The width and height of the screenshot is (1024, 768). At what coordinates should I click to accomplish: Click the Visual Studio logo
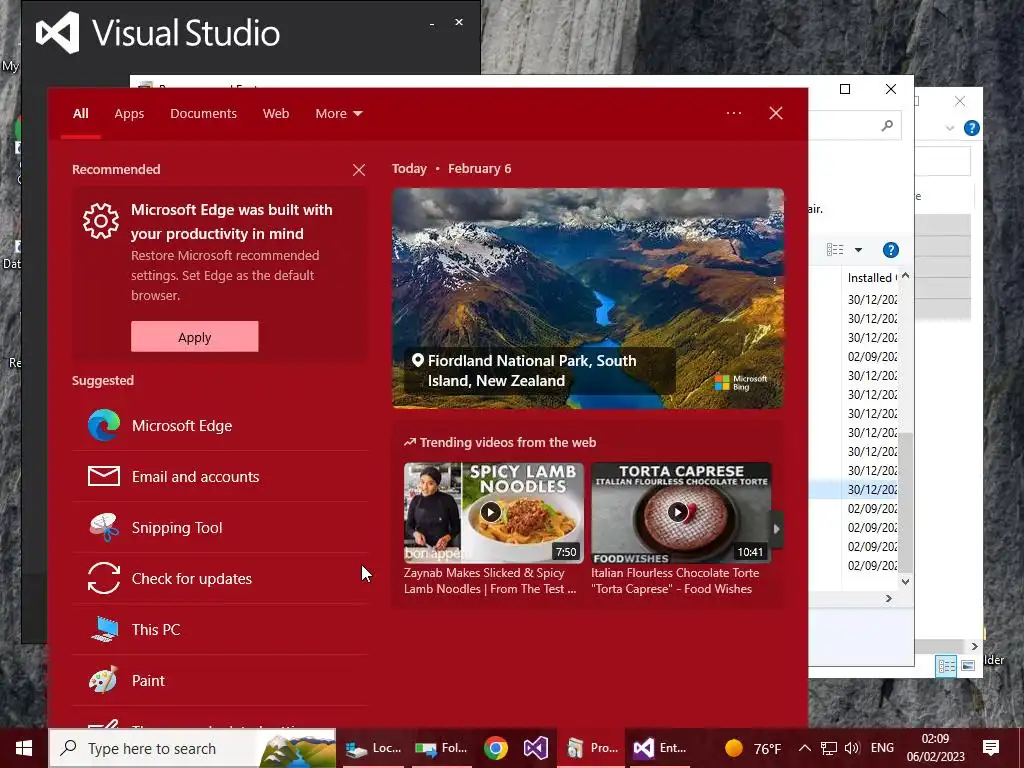pos(57,33)
